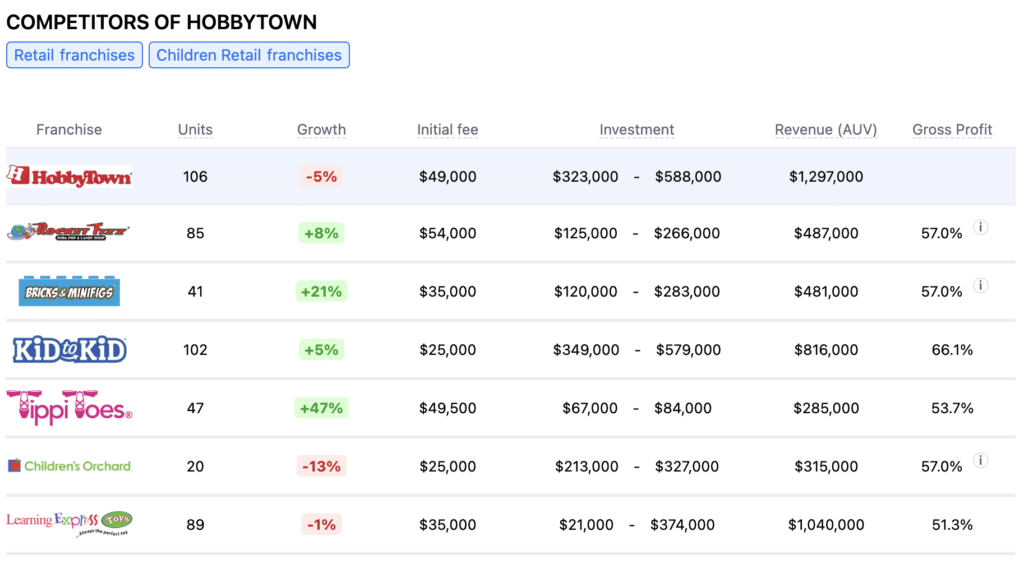The image size is (1024, 573).
Task: Click the $49,500 initial fee
Action: click(447, 408)
